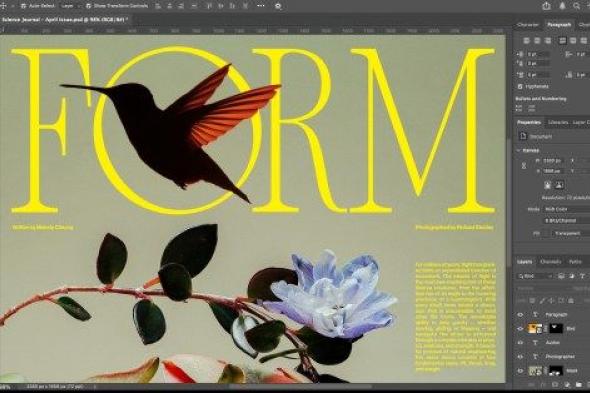Select justify last left paragraph icon

pyautogui.click(x=563, y=40)
